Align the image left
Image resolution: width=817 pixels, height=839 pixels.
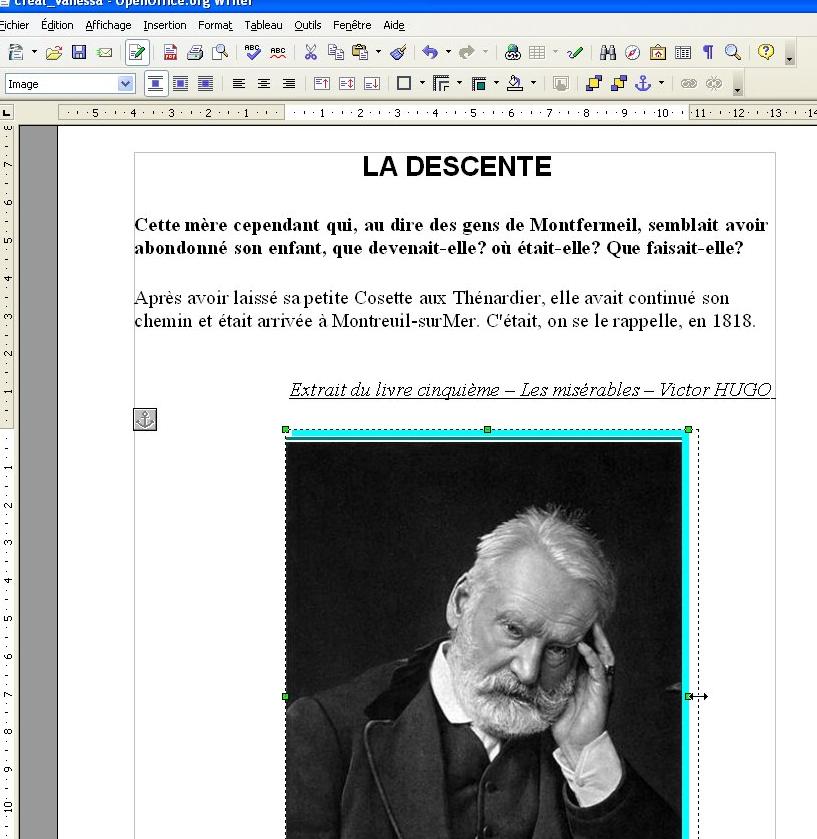(x=239, y=84)
